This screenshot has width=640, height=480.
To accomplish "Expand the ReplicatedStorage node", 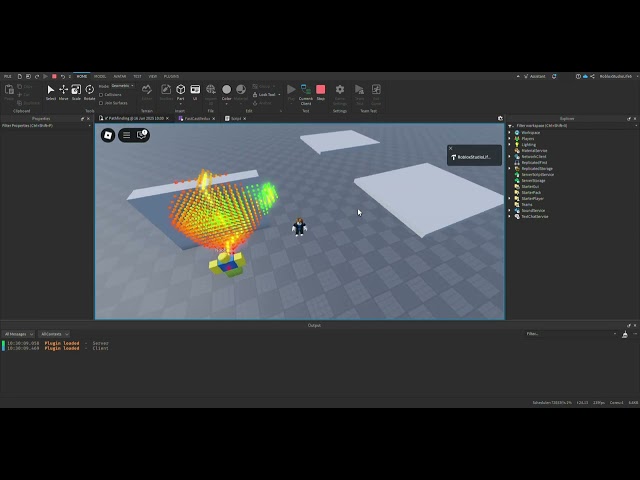I will point(509,169).
